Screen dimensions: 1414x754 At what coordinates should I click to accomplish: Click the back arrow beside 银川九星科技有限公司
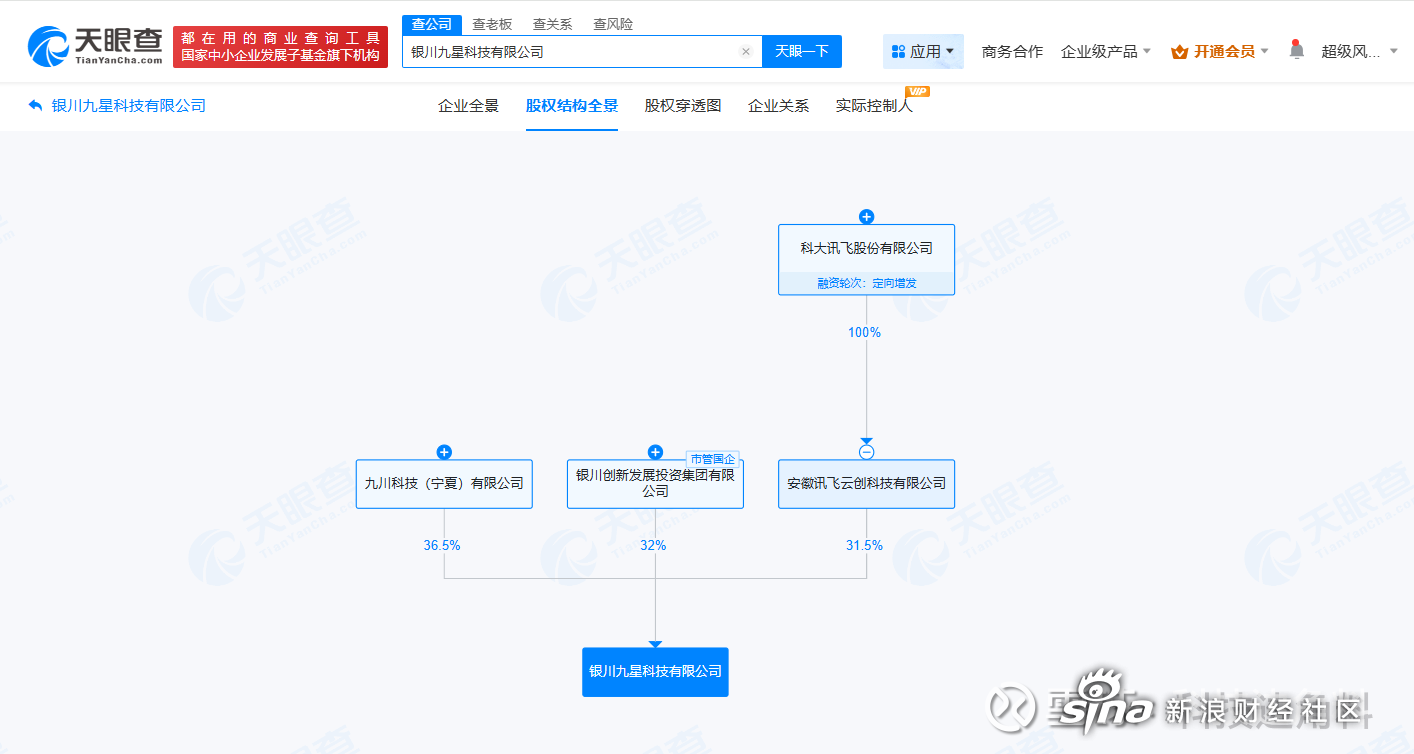pos(36,105)
